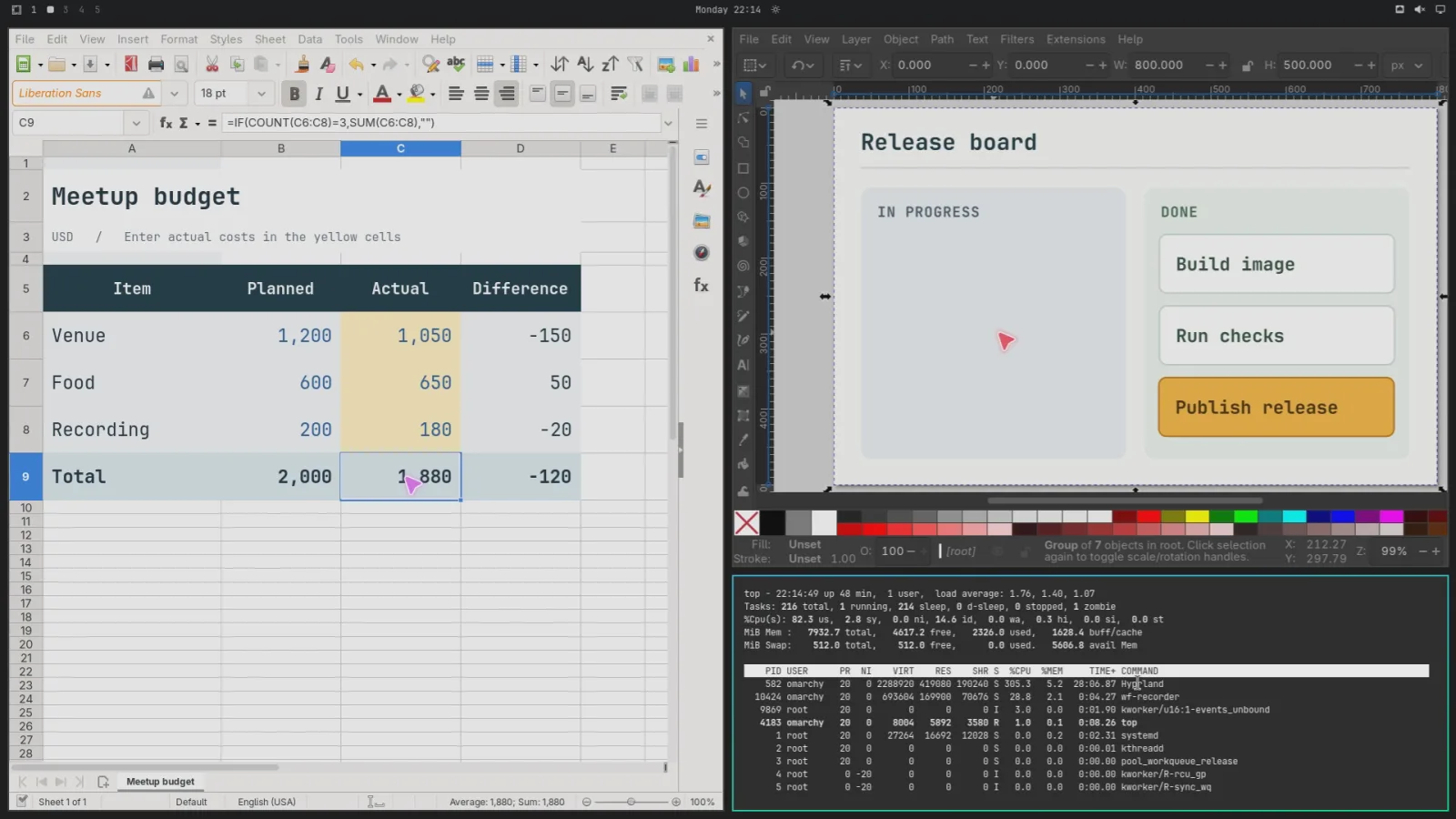Click the Insert Chart icon in Calc

691,64
